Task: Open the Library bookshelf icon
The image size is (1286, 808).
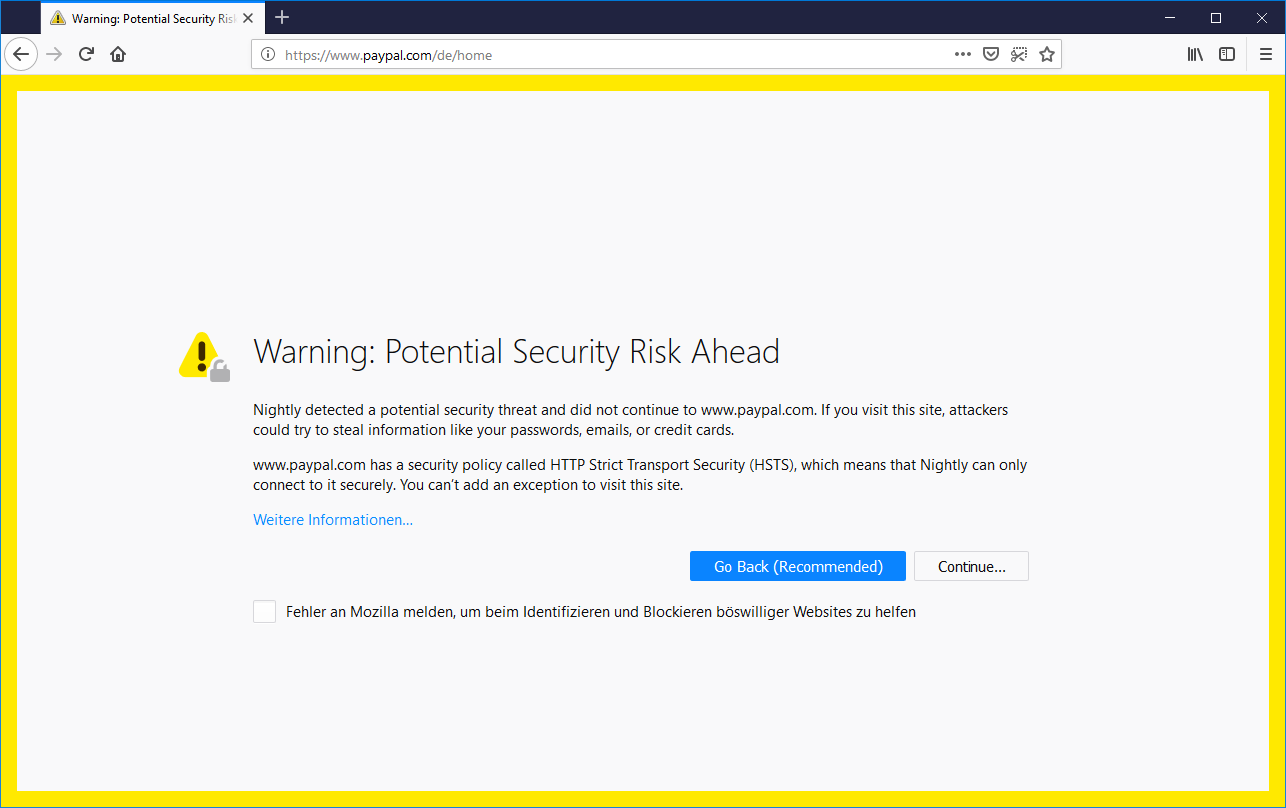Action: (x=1195, y=54)
